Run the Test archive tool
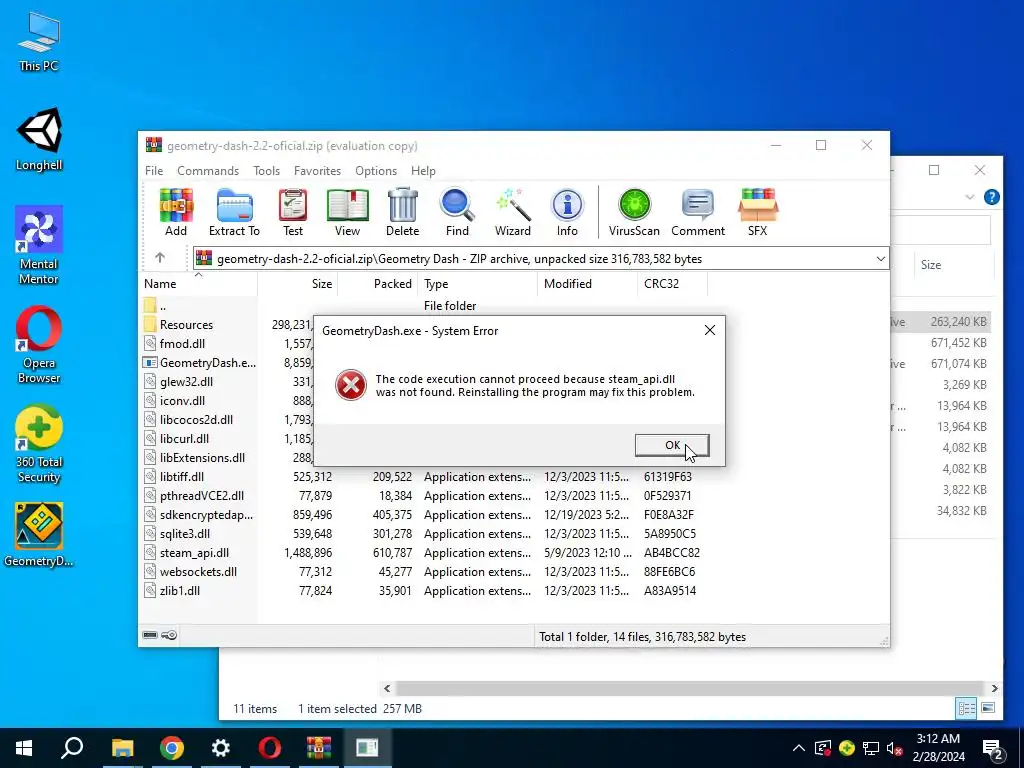 click(x=293, y=212)
